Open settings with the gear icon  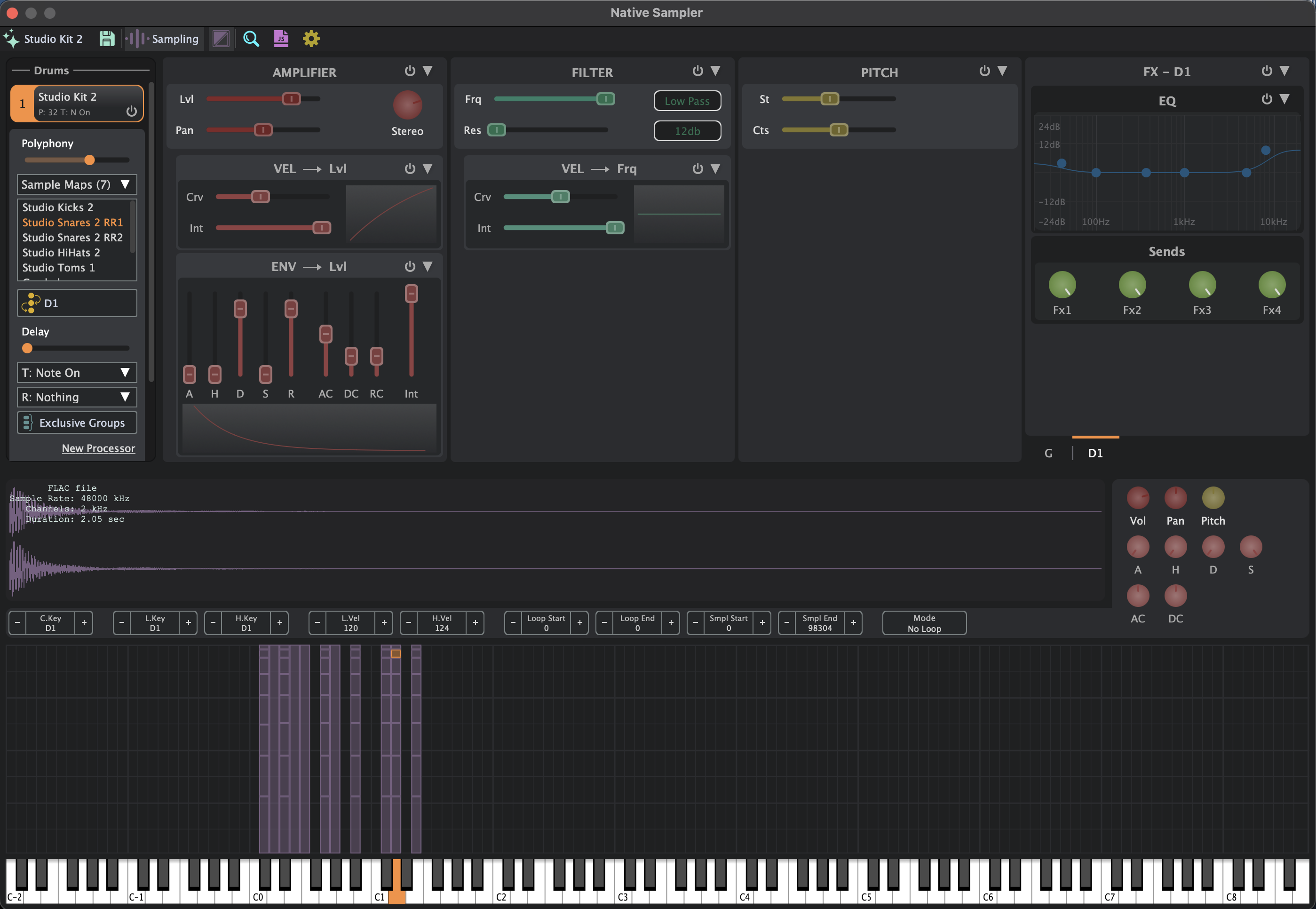pyautogui.click(x=311, y=39)
